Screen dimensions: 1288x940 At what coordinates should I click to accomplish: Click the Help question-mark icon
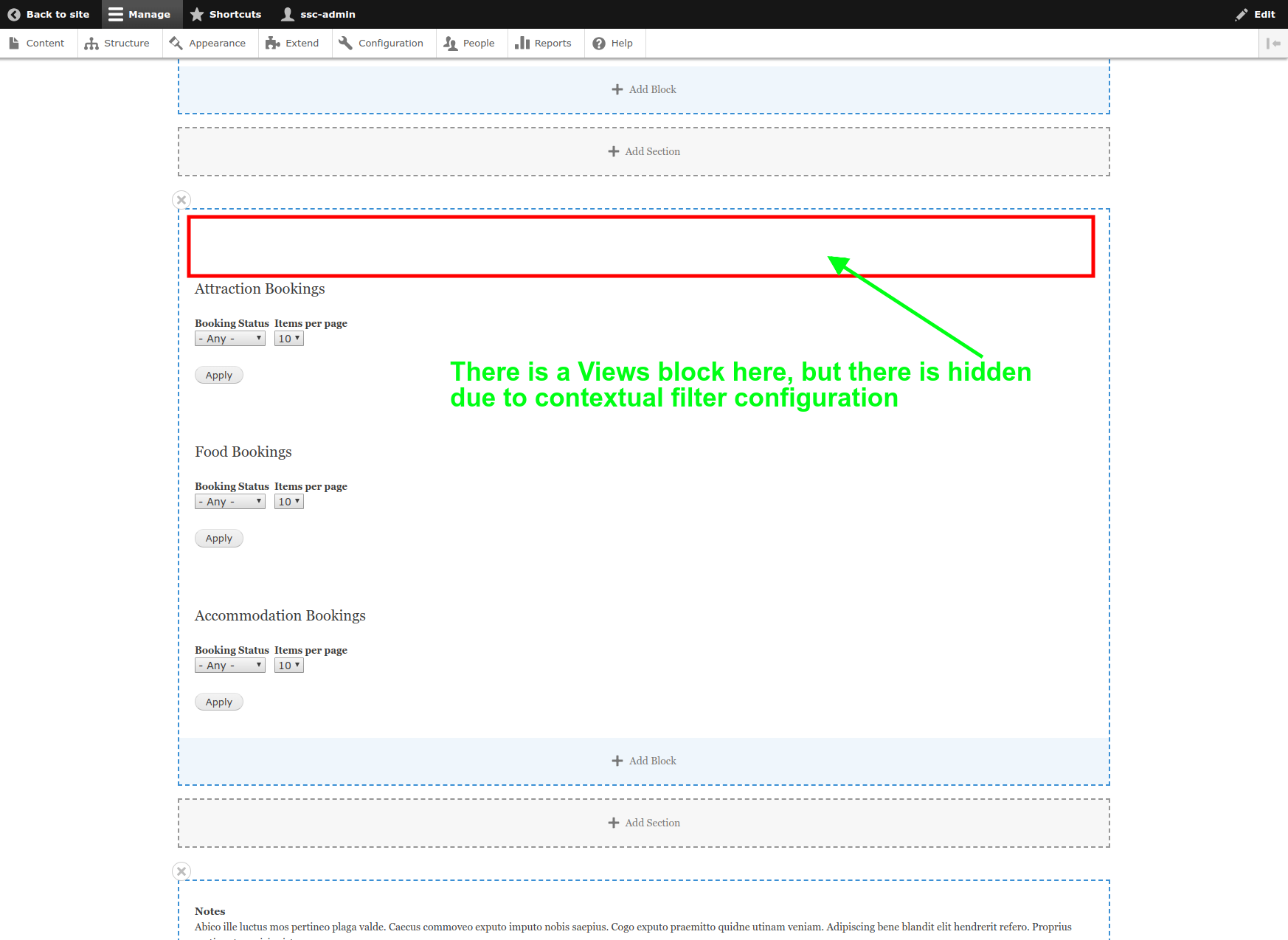(598, 43)
